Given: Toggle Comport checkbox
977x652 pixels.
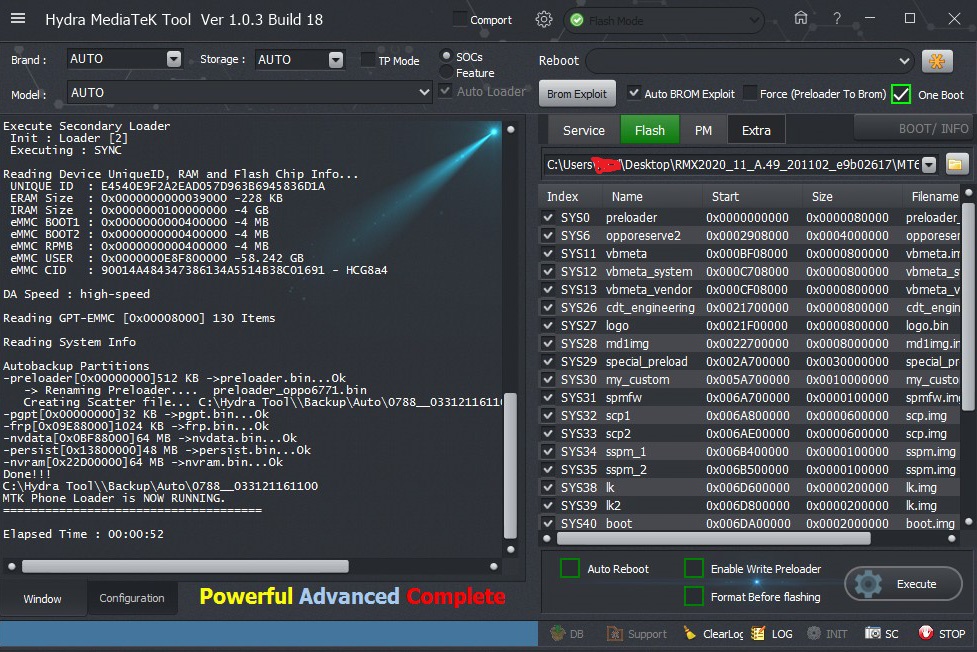Looking at the screenshot, I should click(460, 19).
